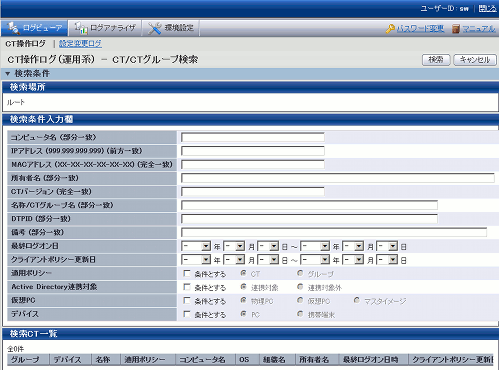Click the 適用ポリシー column header
This screenshot has width=499, height=370.
148,360
